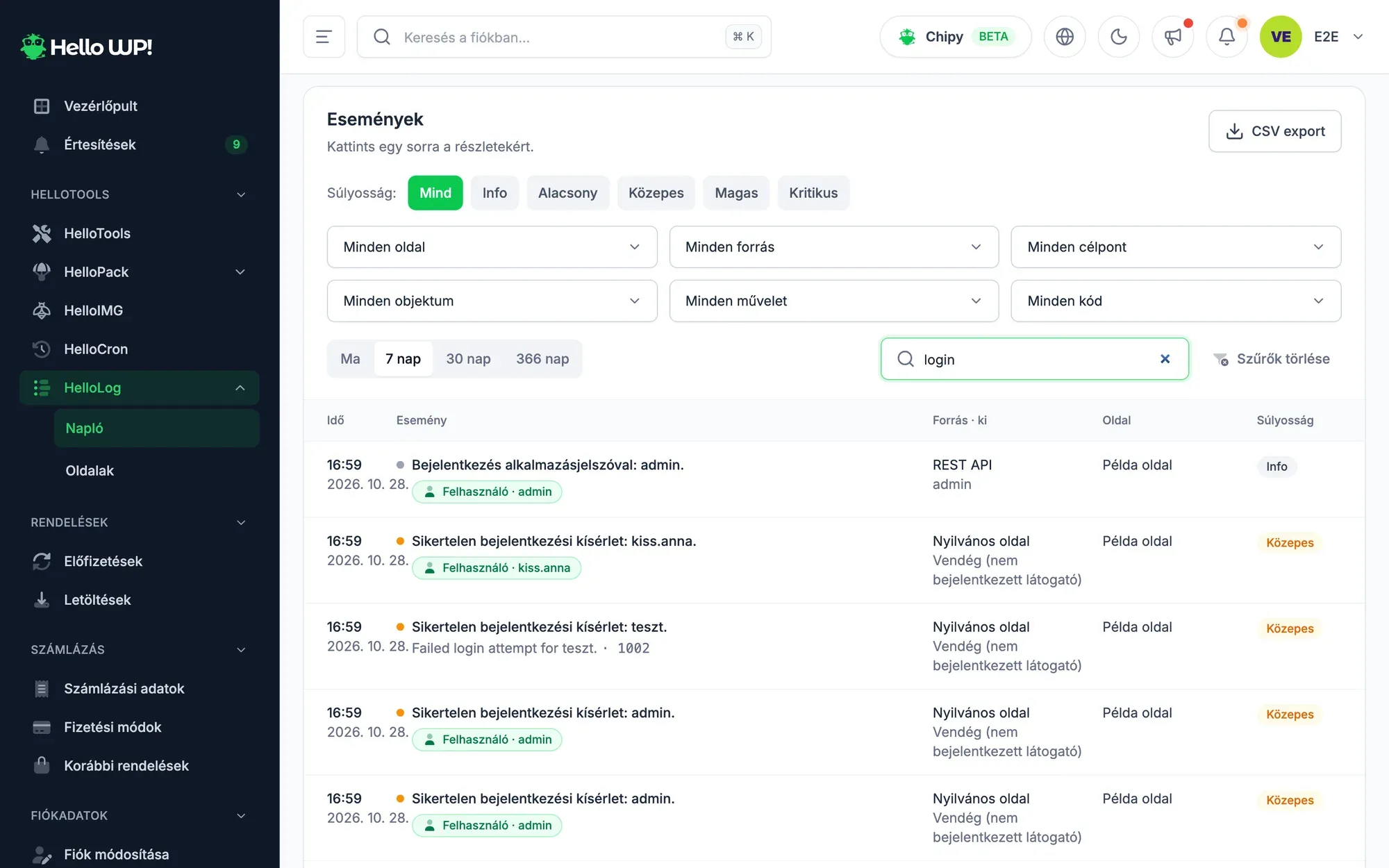Image resolution: width=1389 pixels, height=868 pixels.
Task: Open notifications bell in top bar
Action: tap(1226, 37)
